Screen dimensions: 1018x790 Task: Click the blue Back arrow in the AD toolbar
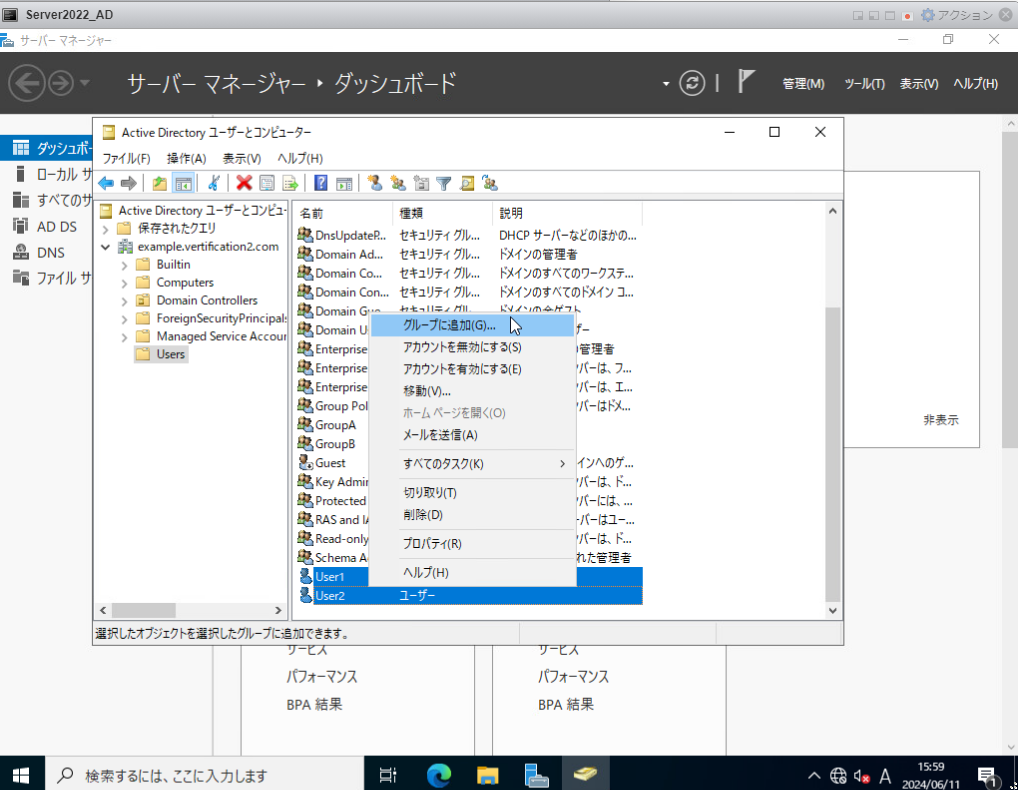pyautogui.click(x=106, y=184)
